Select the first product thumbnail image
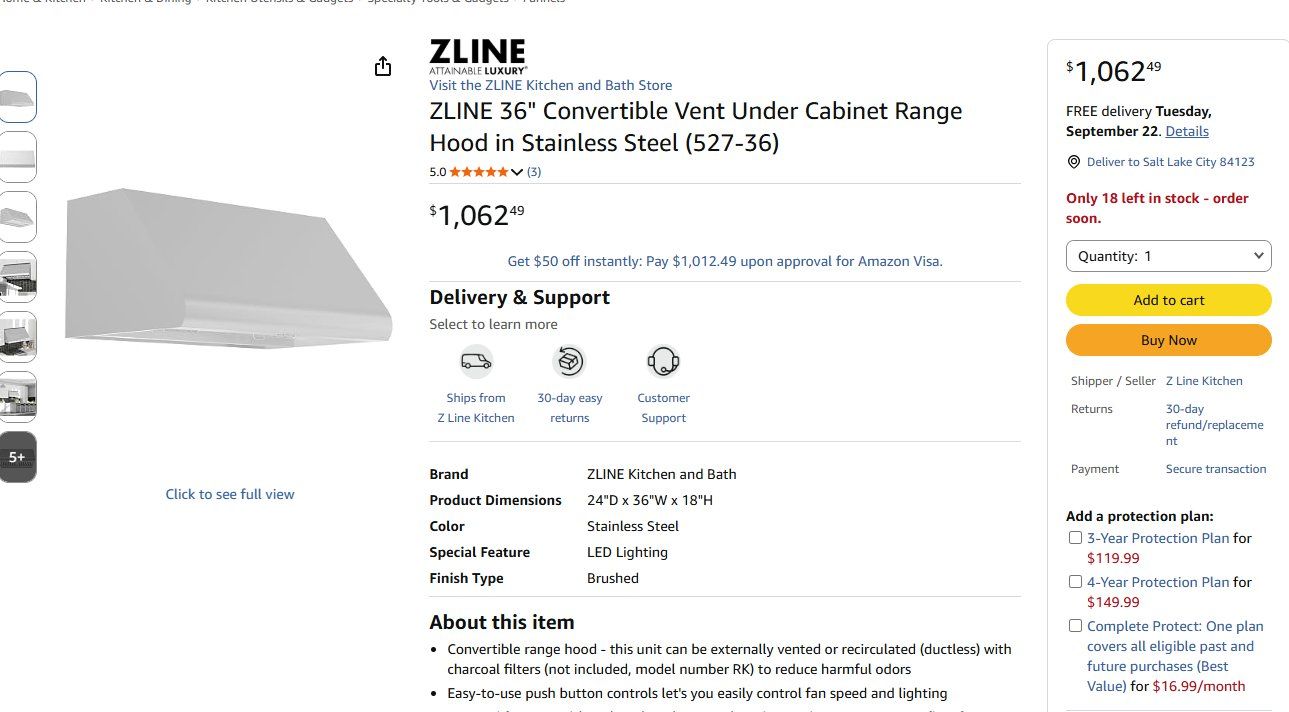This screenshot has width=1289, height=712. pyautogui.click(x=18, y=97)
